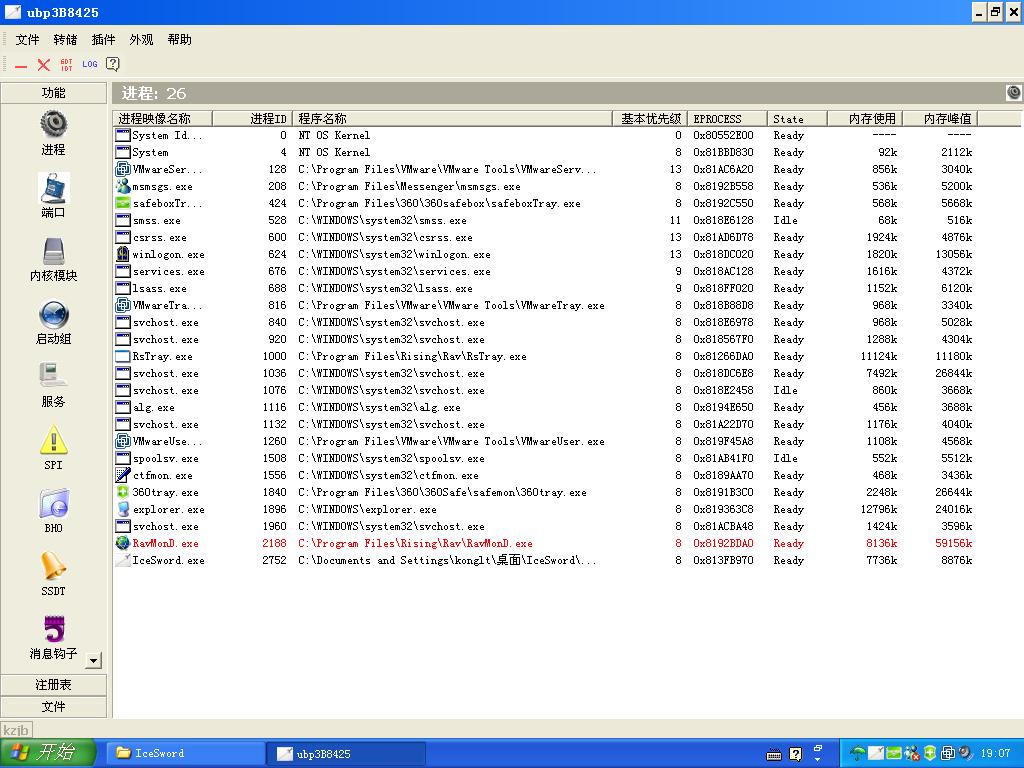Select the spoolsv.exe process row

[x=545, y=458]
